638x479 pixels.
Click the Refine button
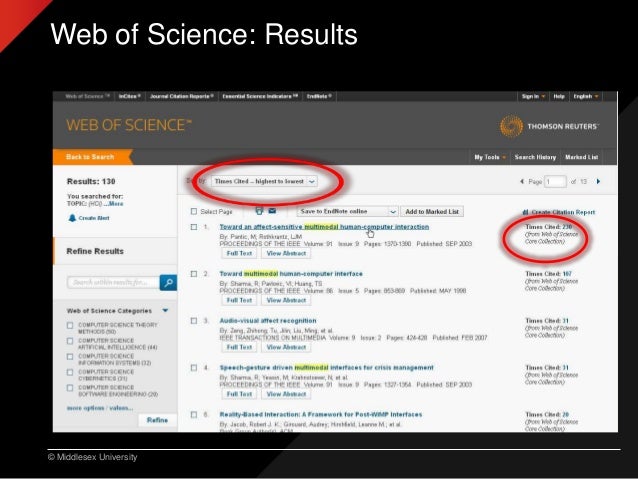pos(157,420)
